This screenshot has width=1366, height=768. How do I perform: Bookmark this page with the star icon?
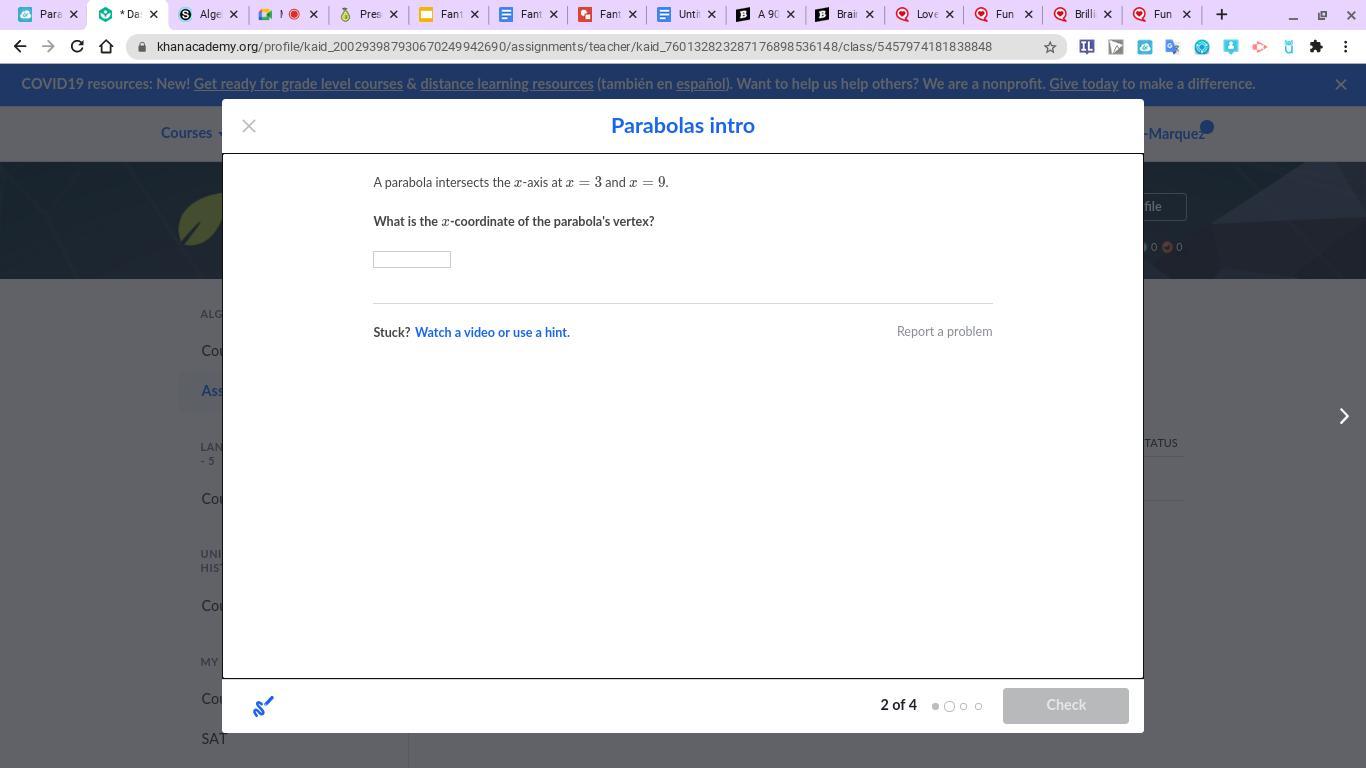1050,47
